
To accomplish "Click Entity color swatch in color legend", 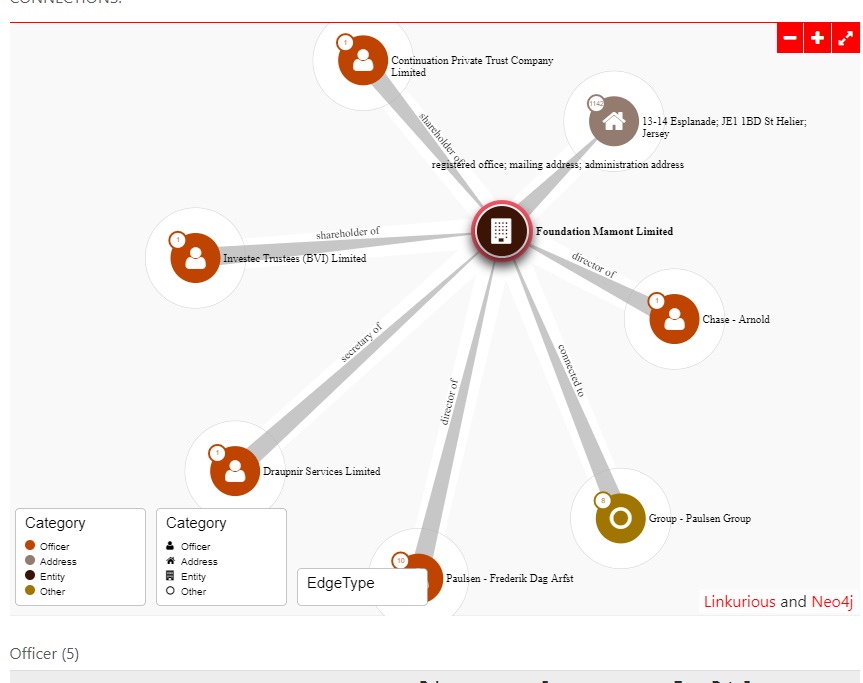I will [x=30, y=575].
